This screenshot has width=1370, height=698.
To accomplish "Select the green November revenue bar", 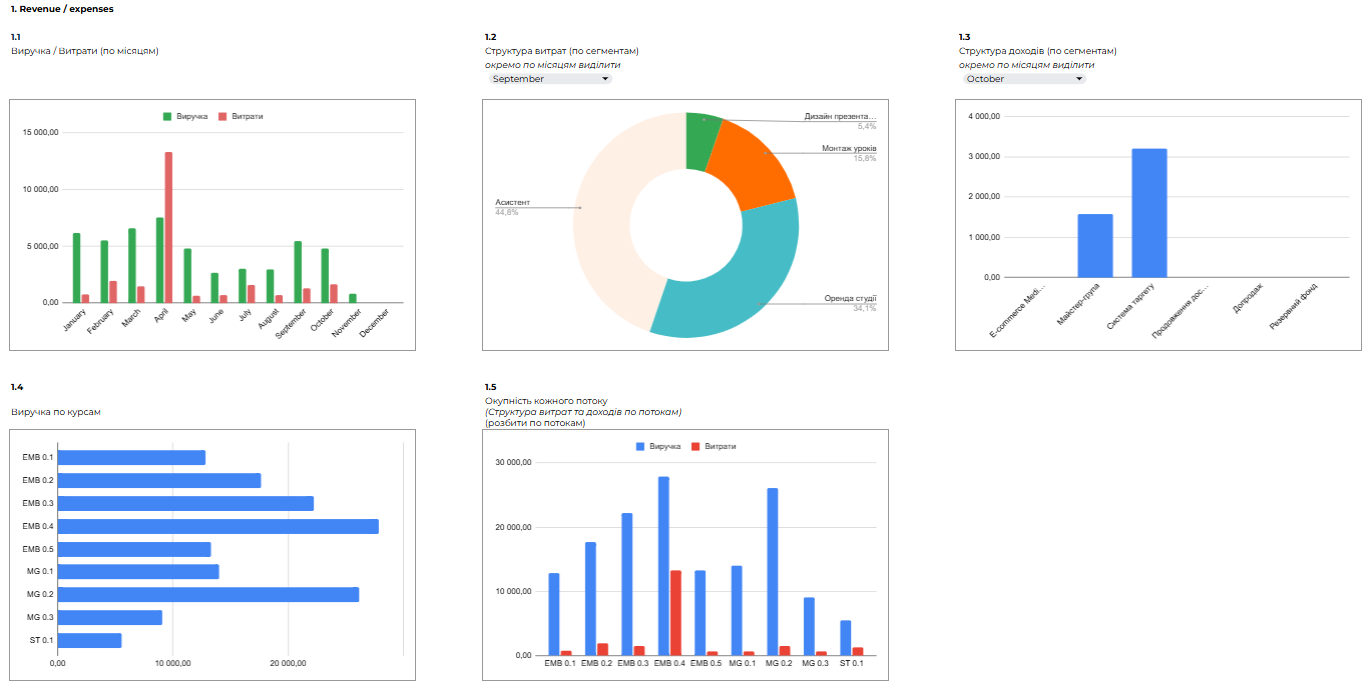I will [x=353, y=298].
